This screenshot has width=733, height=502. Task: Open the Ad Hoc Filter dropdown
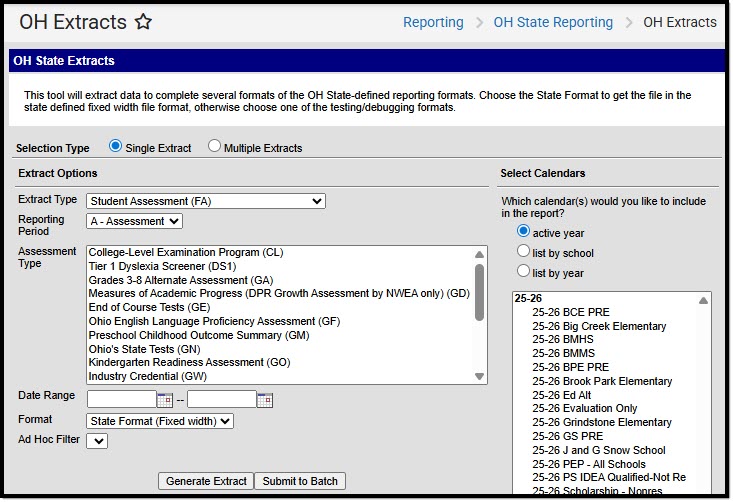[97, 441]
